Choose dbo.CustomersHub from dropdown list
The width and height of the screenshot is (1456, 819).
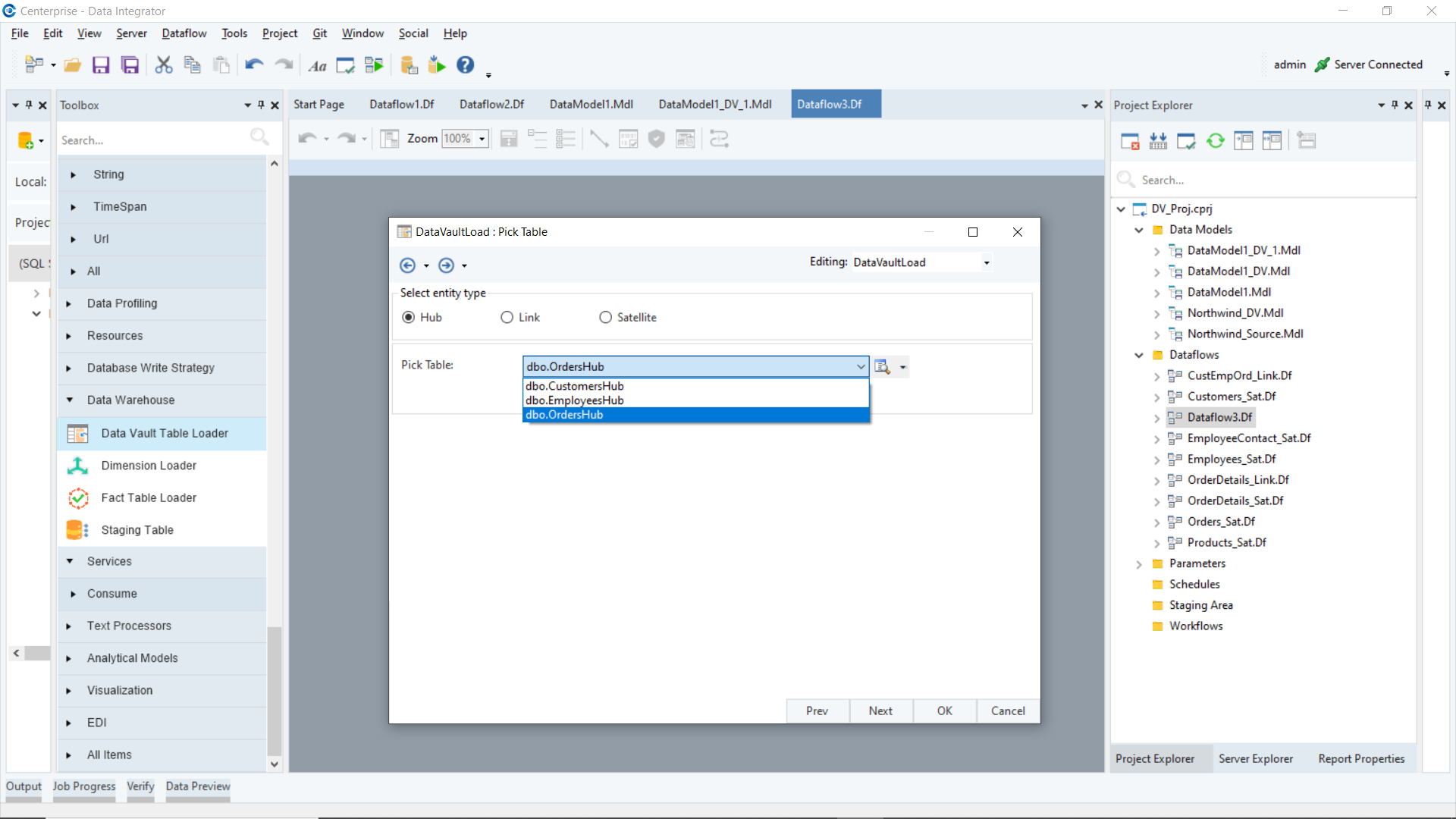point(575,386)
